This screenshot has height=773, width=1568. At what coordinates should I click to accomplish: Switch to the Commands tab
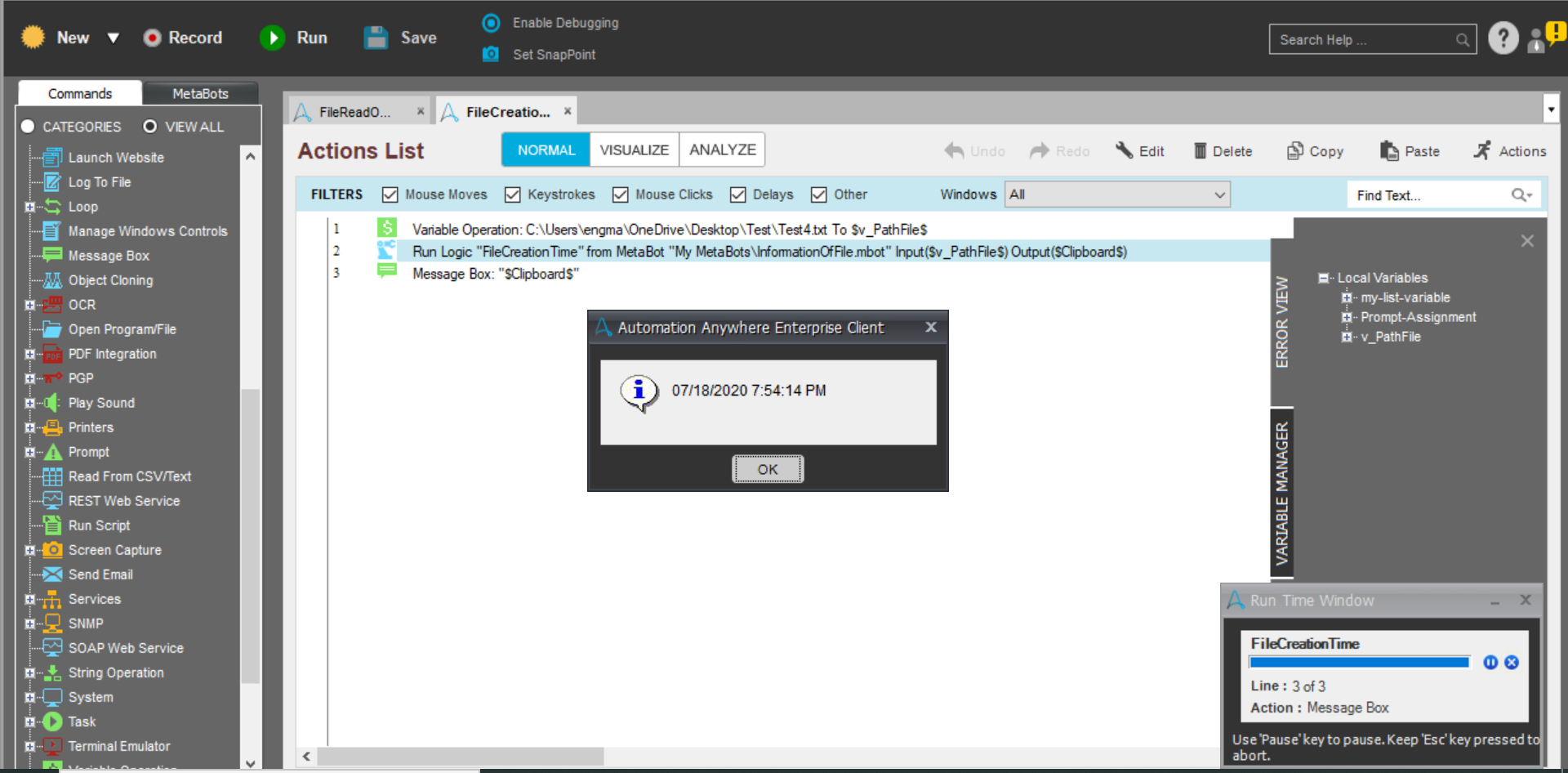coord(80,93)
